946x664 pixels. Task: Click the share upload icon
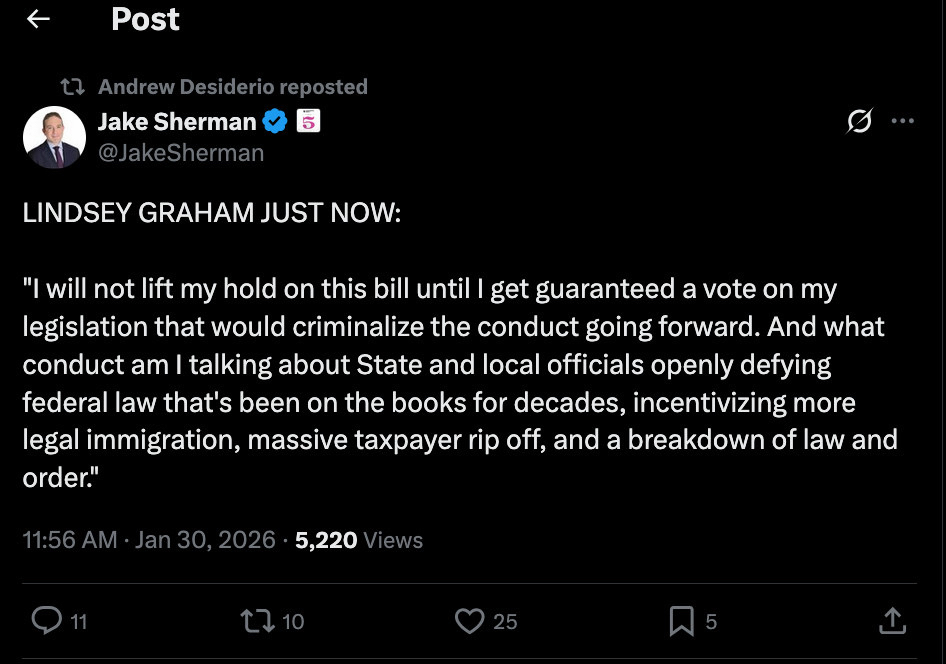click(891, 621)
